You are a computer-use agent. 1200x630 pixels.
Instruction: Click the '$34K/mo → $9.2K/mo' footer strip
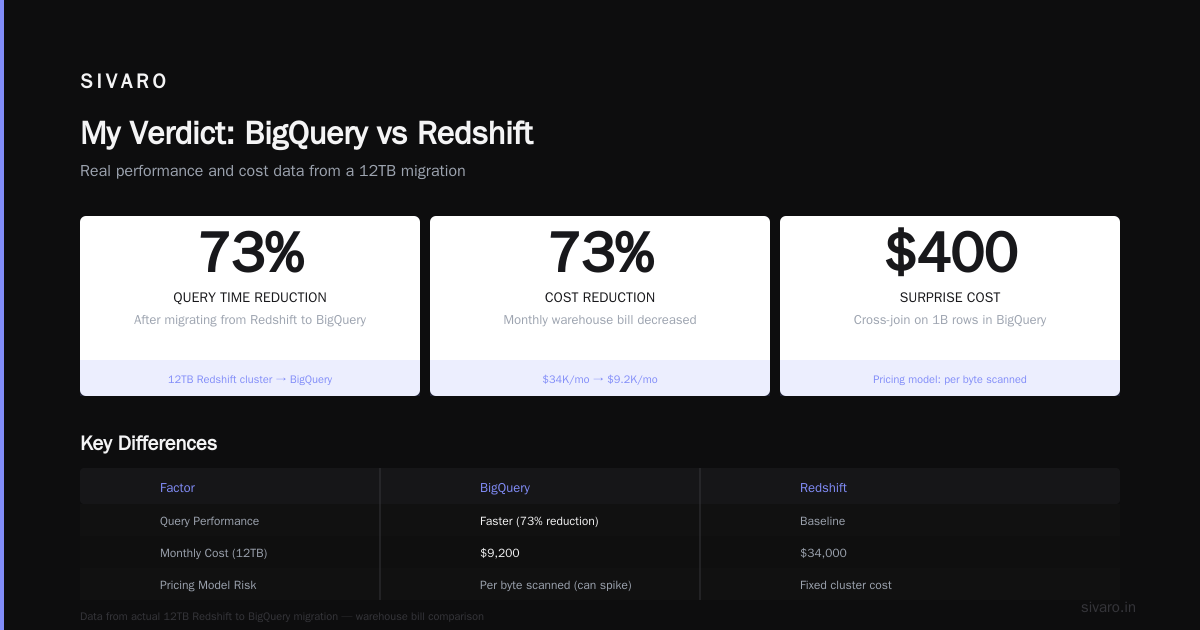600,379
